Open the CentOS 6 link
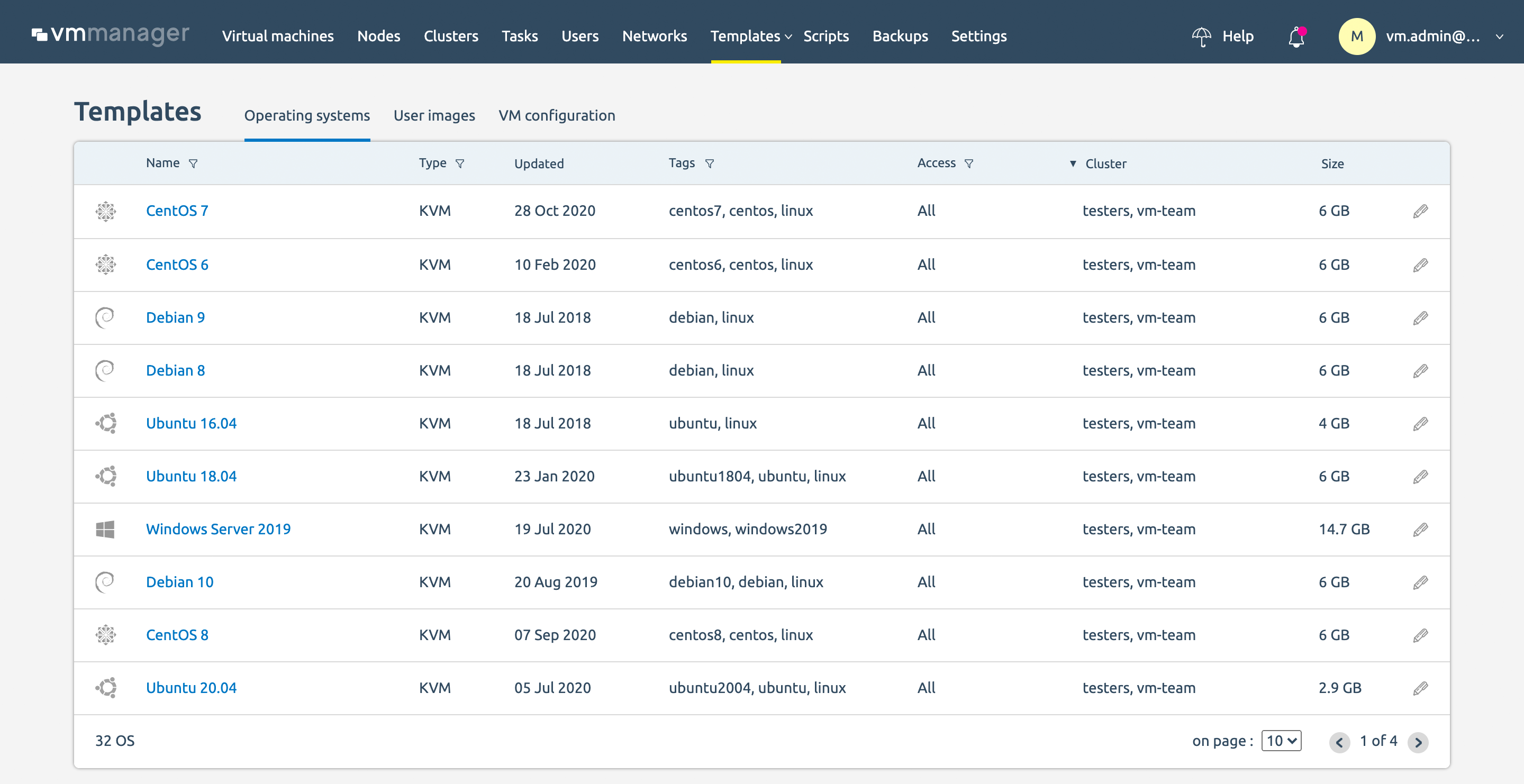 (x=177, y=265)
